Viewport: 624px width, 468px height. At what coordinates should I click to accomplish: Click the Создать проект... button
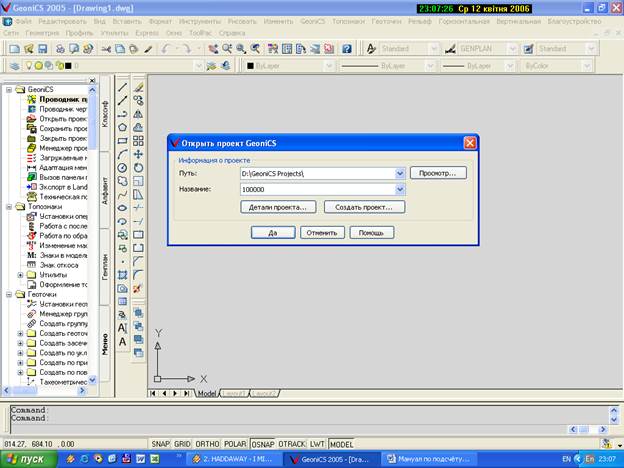[x=364, y=207]
